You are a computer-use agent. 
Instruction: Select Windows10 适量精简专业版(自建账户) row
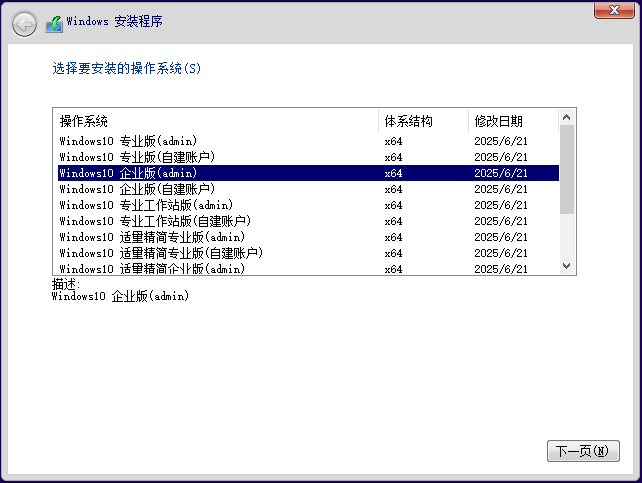[308, 253]
